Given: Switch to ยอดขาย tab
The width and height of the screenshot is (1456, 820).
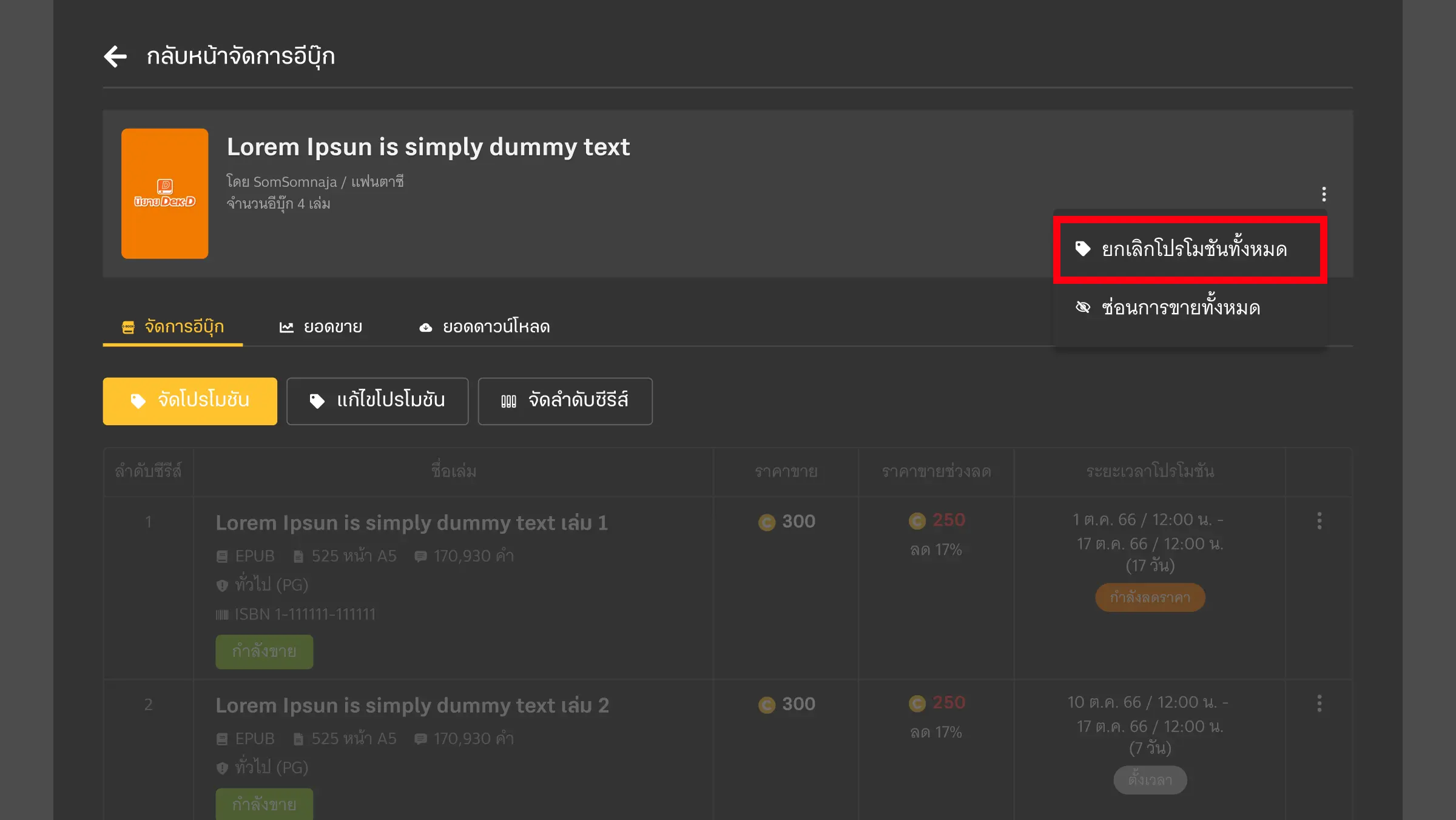Looking at the screenshot, I should pyautogui.click(x=321, y=327).
